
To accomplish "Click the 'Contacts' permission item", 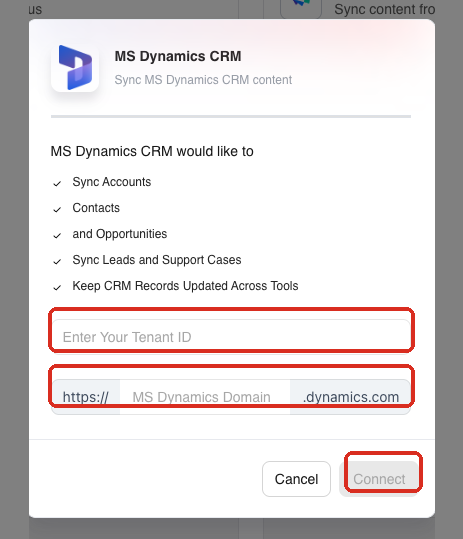I will pyautogui.click(x=96, y=208).
